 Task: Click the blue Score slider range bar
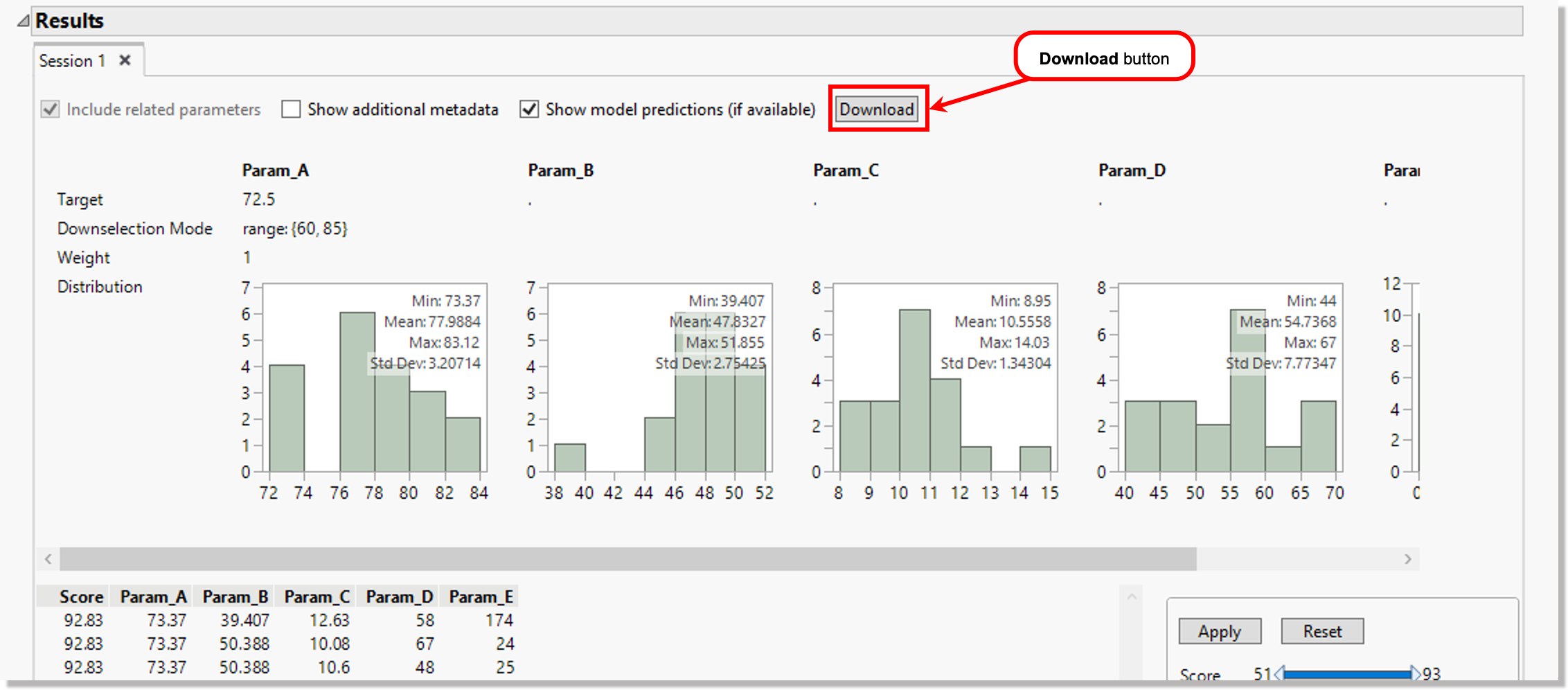(x=1347, y=673)
